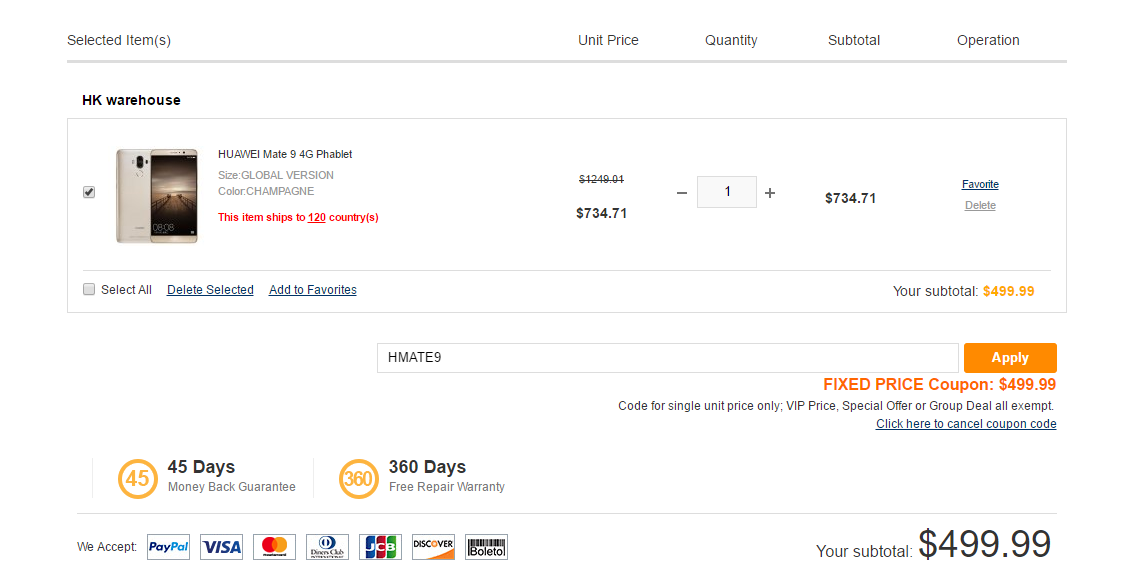Image resolution: width=1143 pixels, height=584 pixels.
Task: Click the coupon code input field
Action: tap(667, 358)
